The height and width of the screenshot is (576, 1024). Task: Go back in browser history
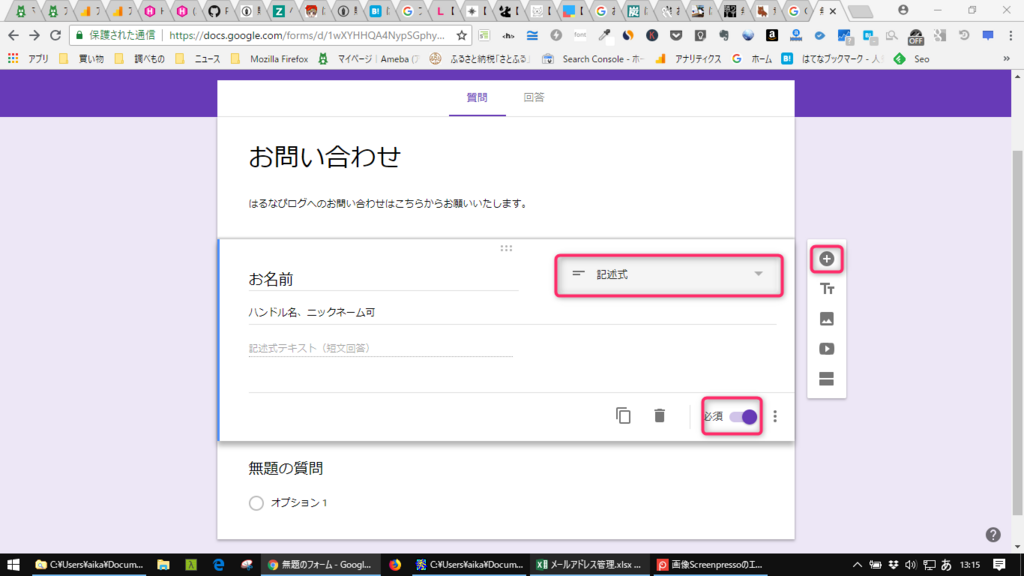click(14, 35)
